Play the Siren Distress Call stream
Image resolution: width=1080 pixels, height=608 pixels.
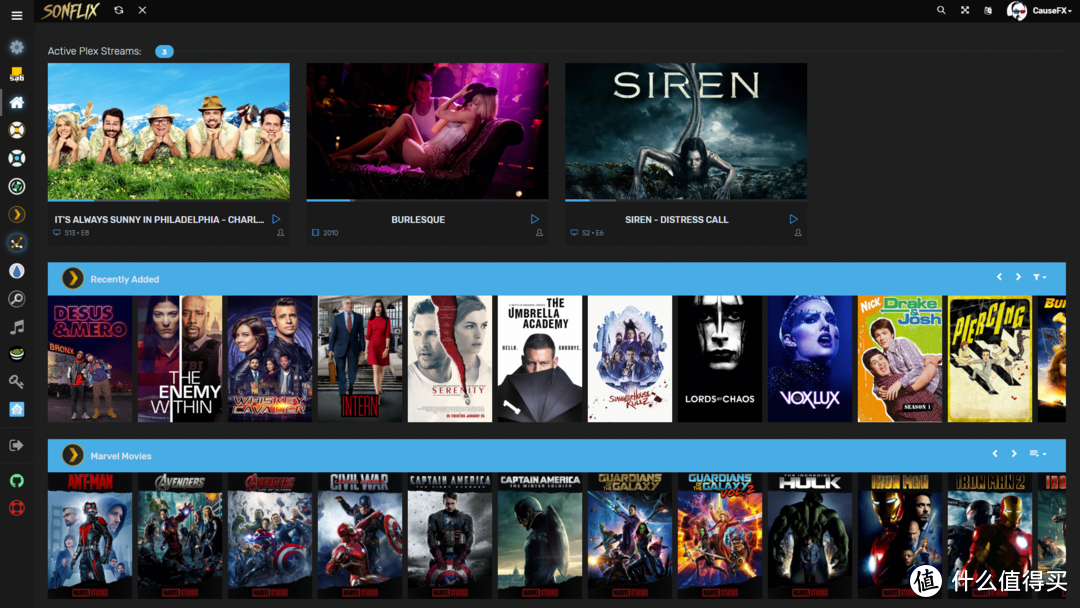(x=793, y=219)
